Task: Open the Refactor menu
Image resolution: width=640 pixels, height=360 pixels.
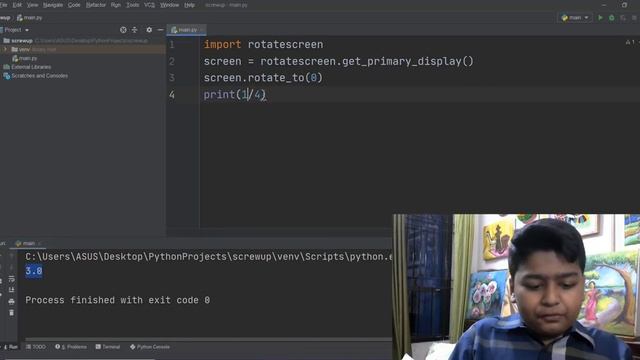Action: [x=96, y=5]
